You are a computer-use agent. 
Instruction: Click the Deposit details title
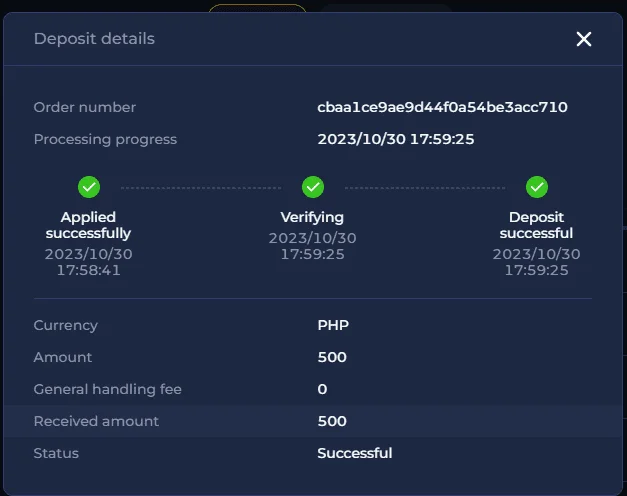coord(94,39)
